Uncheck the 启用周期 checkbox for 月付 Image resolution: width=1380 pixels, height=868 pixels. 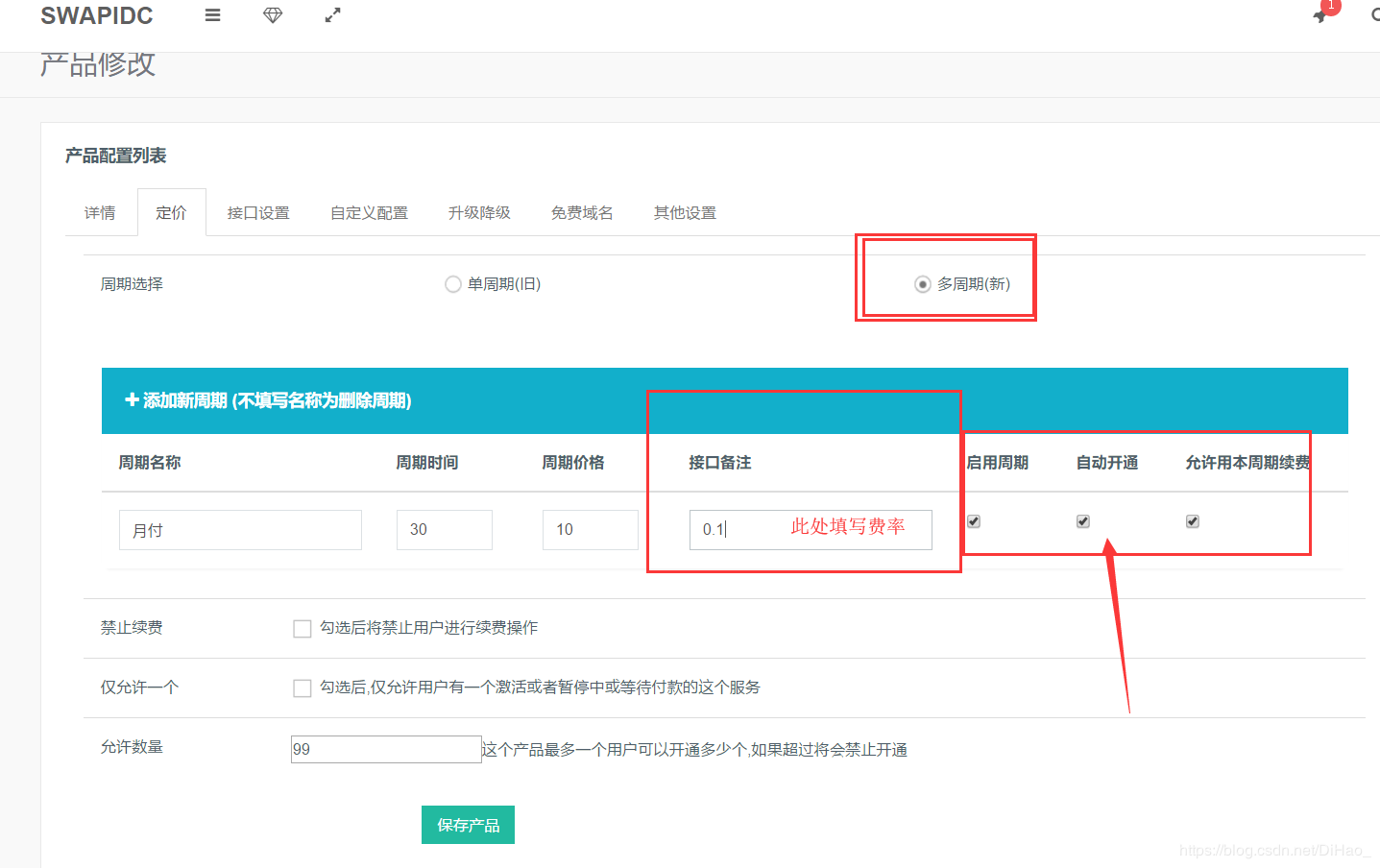click(973, 521)
